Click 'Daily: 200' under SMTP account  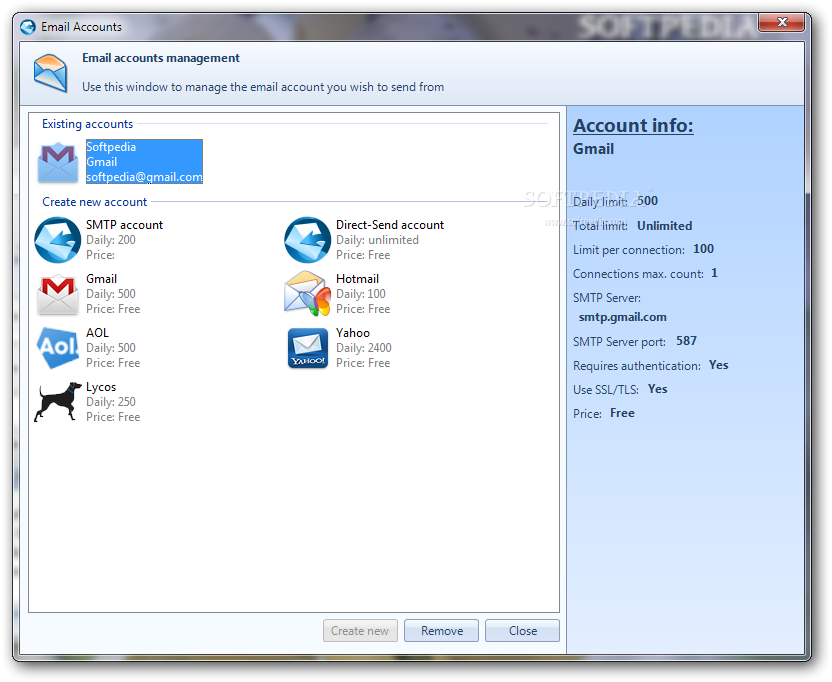click(x=111, y=240)
